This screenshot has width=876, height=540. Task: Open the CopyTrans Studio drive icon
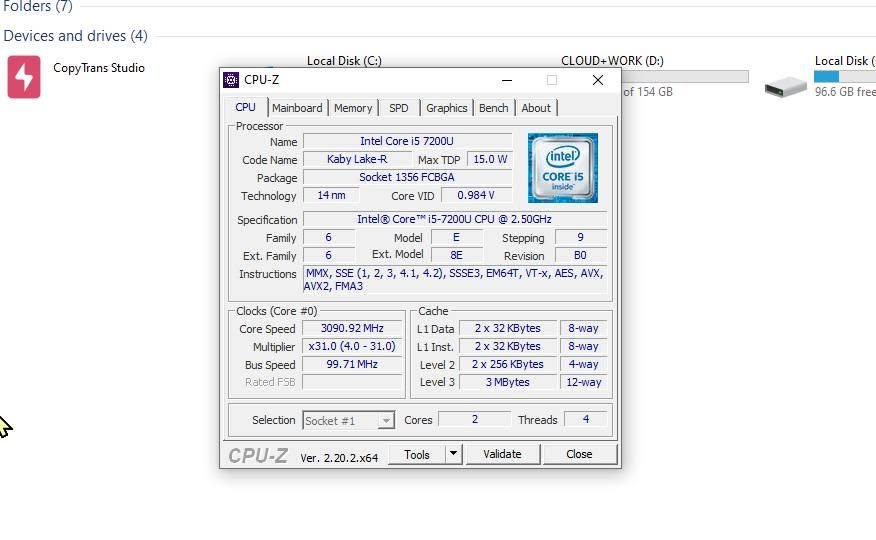pyautogui.click(x=23, y=77)
